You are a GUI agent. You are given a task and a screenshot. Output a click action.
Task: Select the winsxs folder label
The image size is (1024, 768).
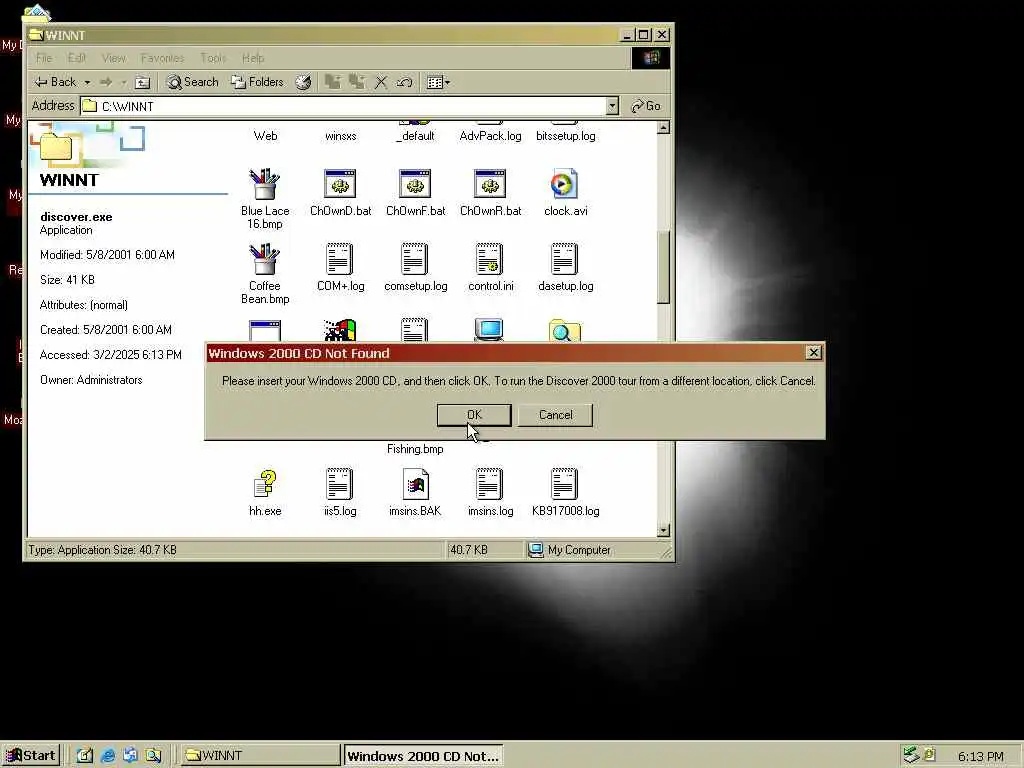point(340,136)
